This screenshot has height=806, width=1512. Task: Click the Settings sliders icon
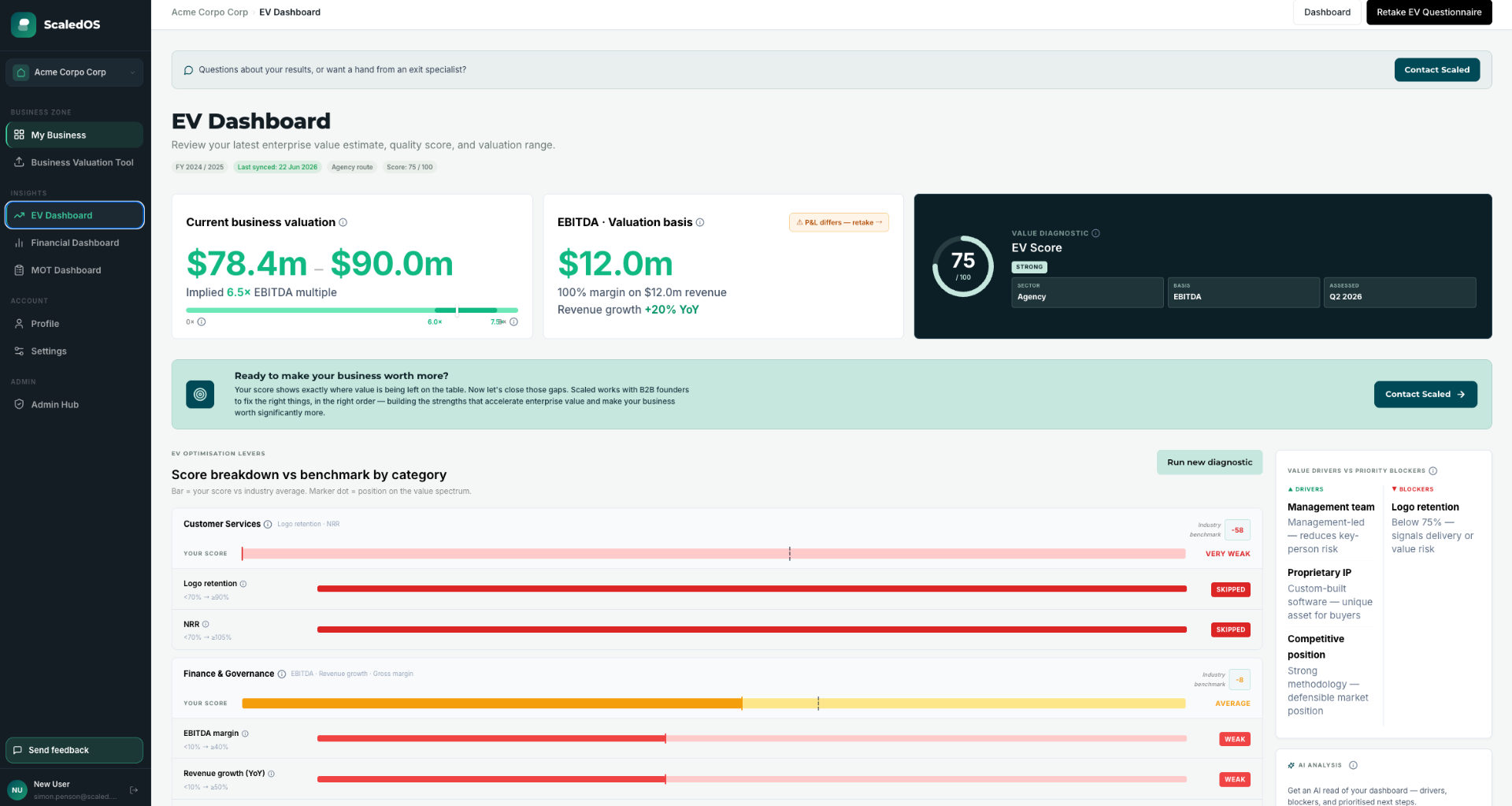pyautogui.click(x=19, y=351)
